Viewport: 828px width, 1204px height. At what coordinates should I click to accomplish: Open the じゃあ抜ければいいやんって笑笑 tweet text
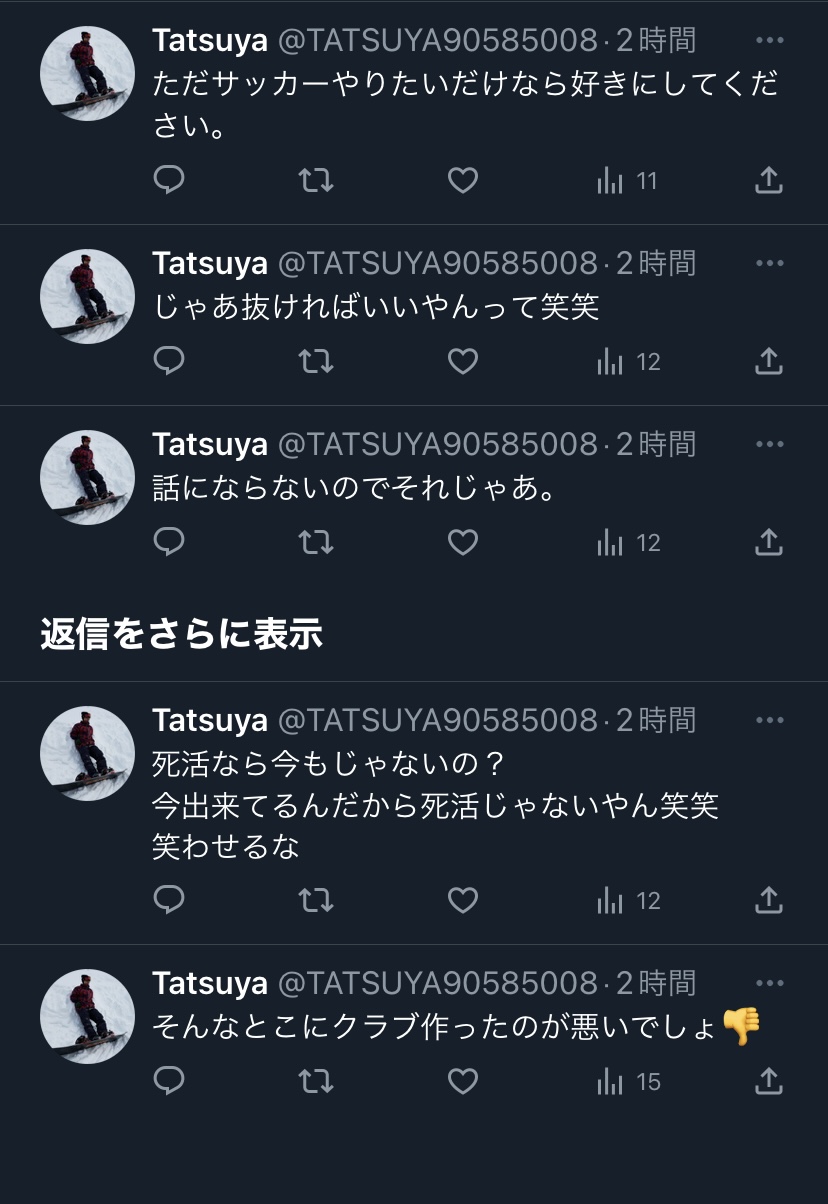376,307
